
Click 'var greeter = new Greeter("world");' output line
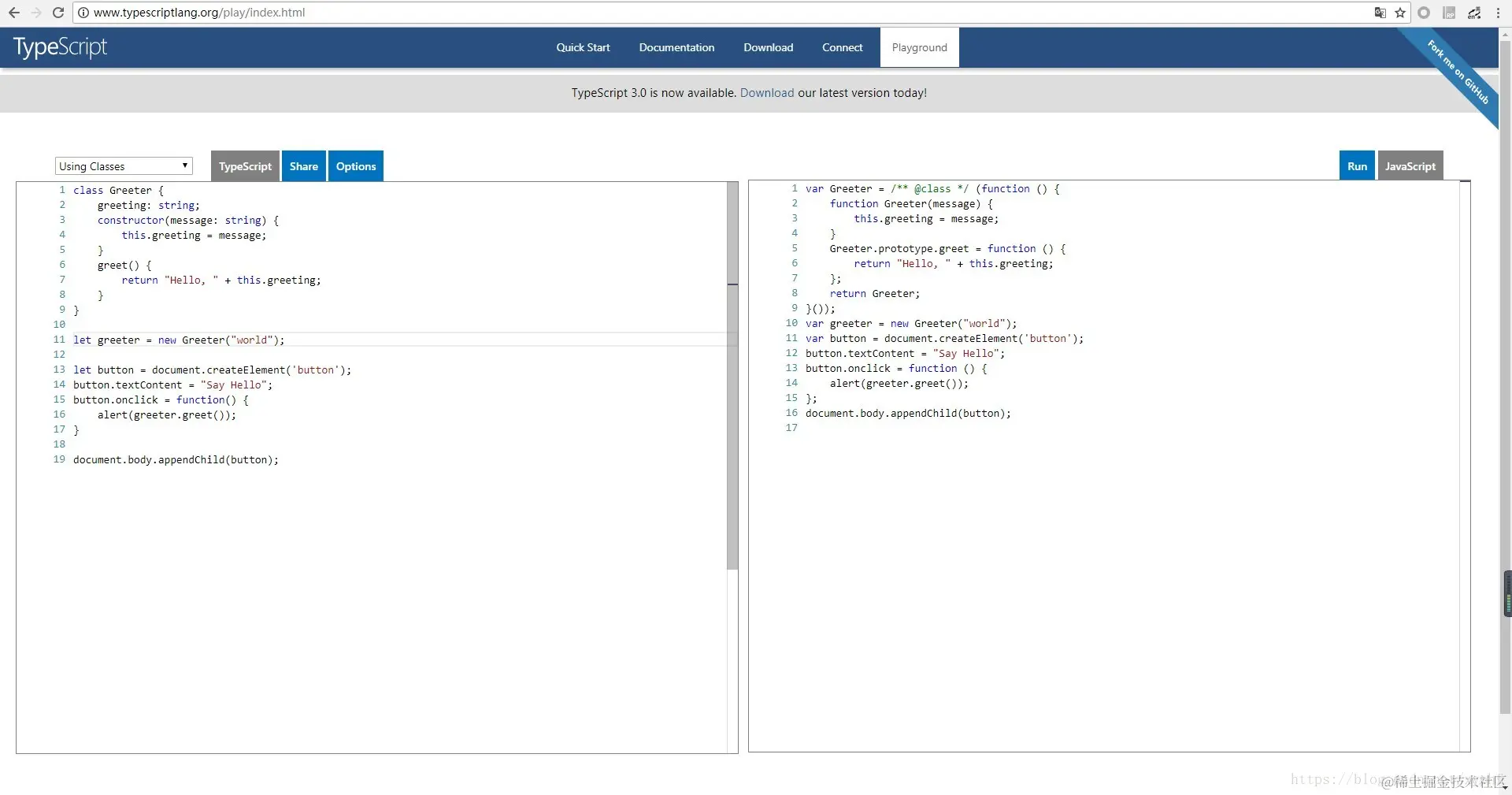pos(911,323)
